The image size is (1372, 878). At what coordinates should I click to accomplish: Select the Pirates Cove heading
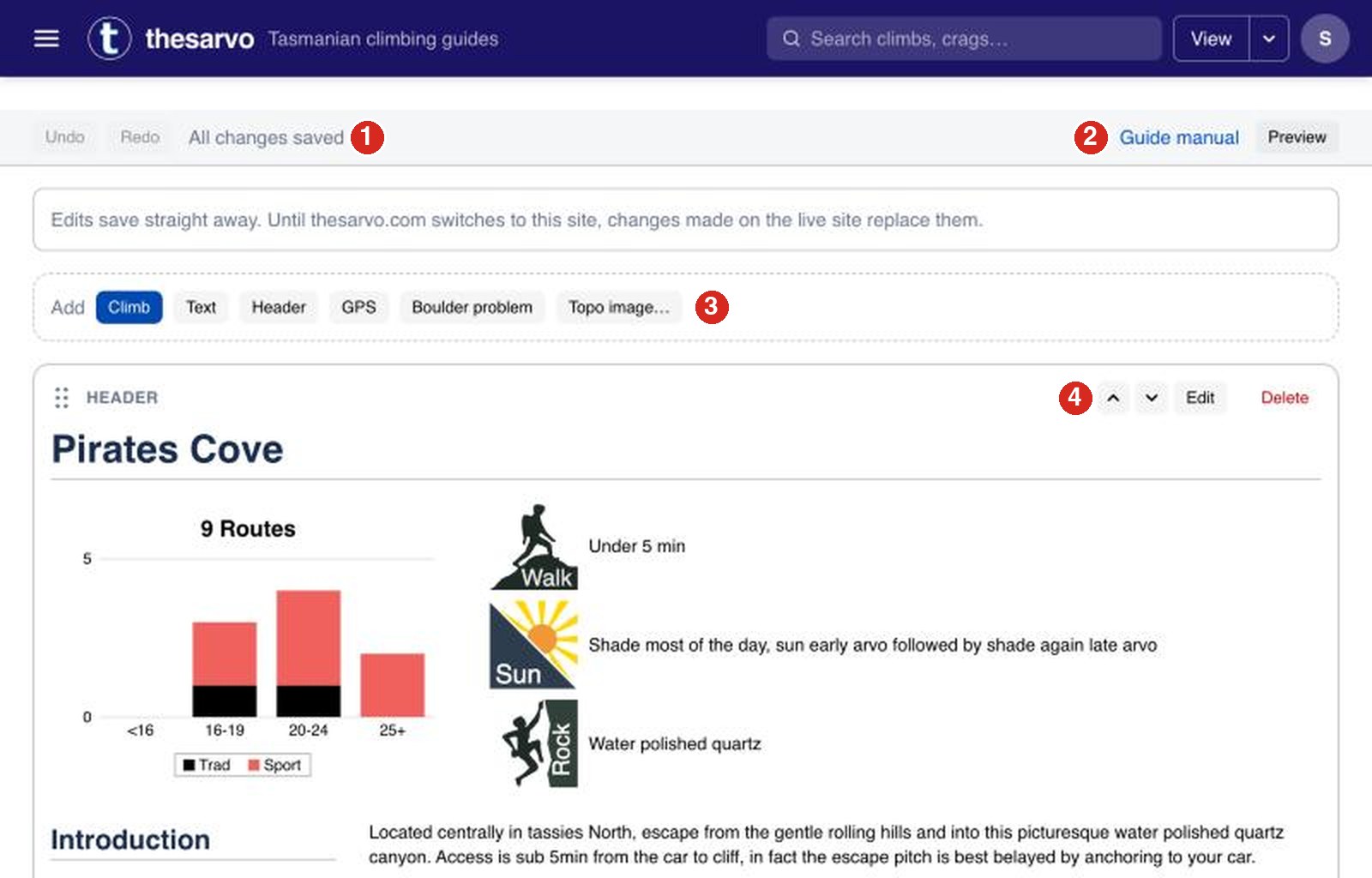coord(167,449)
